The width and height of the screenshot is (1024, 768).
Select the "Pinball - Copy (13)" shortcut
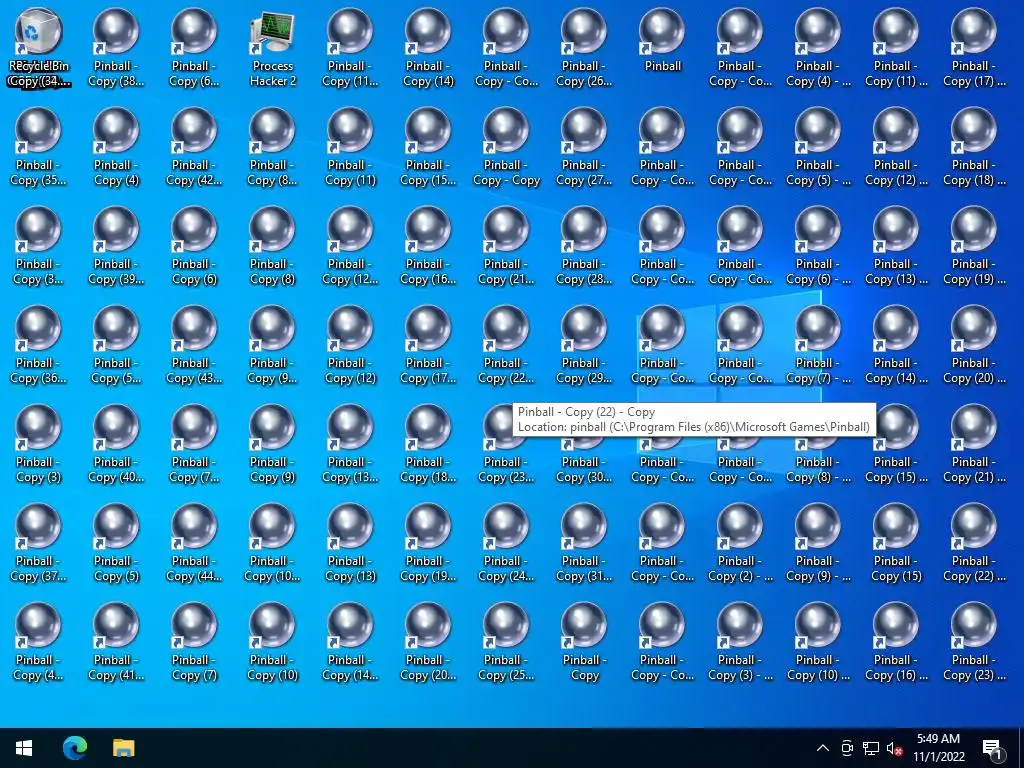(350, 544)
